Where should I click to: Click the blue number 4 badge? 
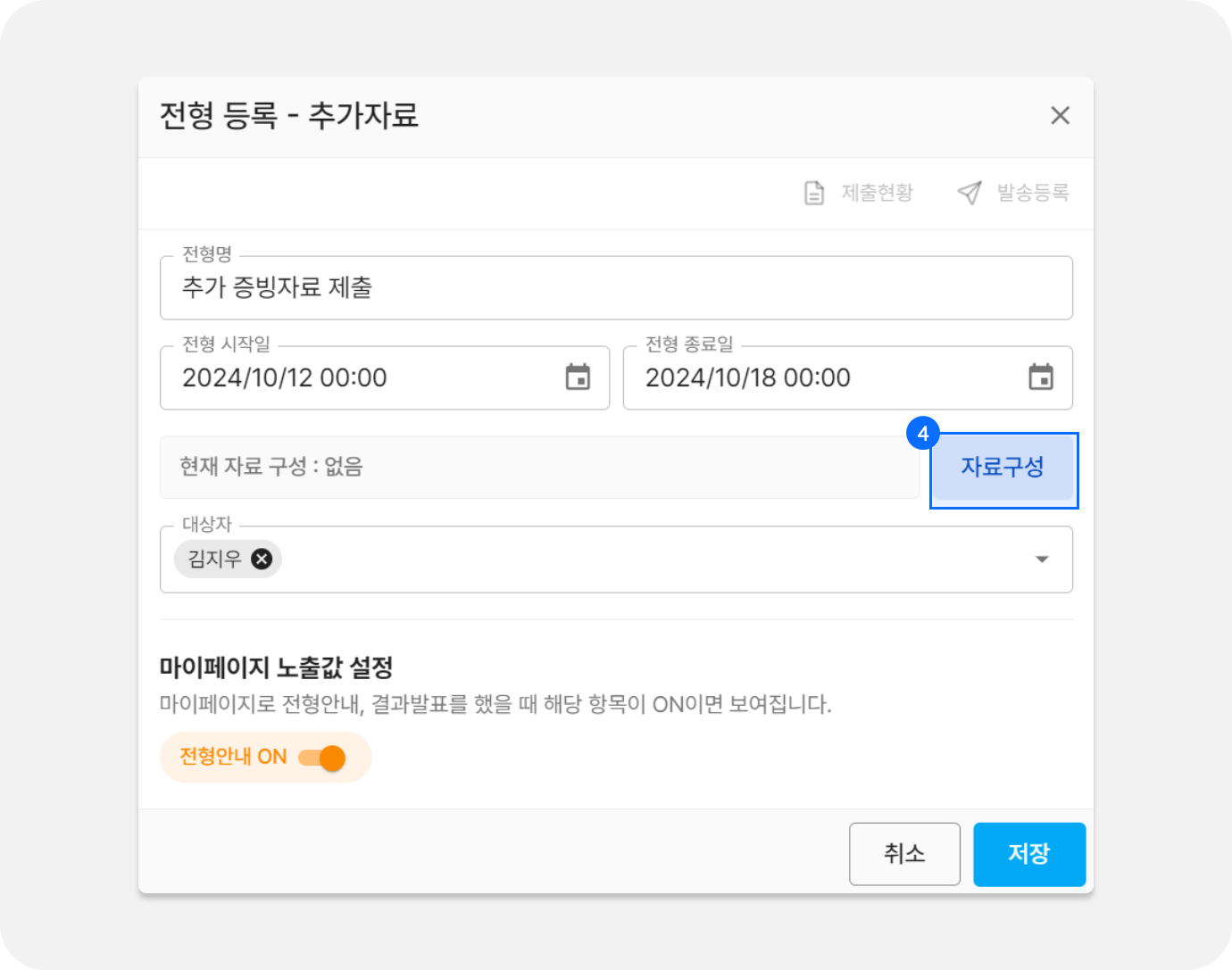click(x=922, y=434)
